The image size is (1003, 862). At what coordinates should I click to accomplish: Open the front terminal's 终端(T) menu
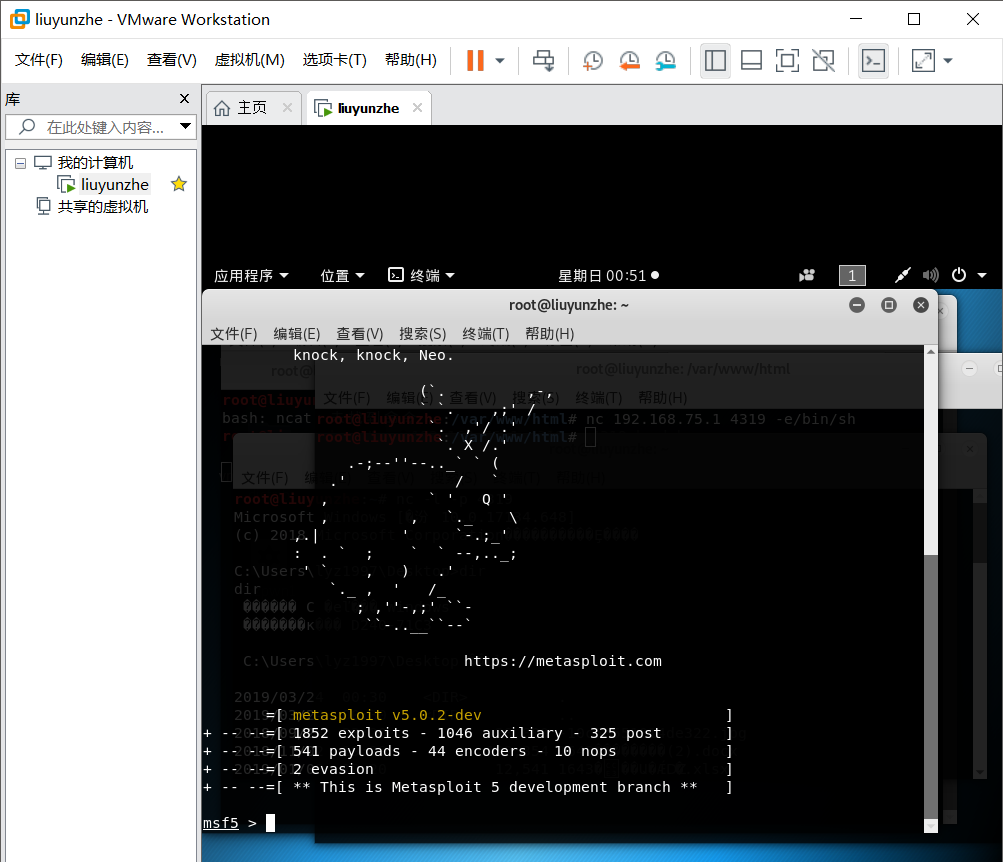(x=486, y=334)
